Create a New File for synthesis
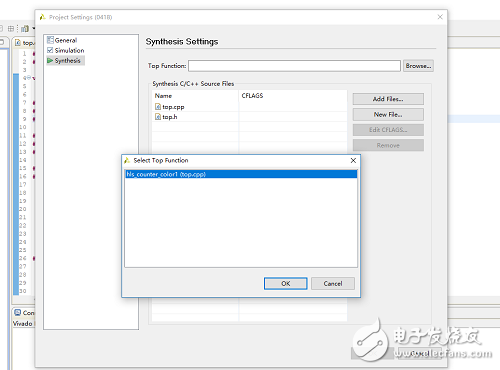 click(388, 114)
